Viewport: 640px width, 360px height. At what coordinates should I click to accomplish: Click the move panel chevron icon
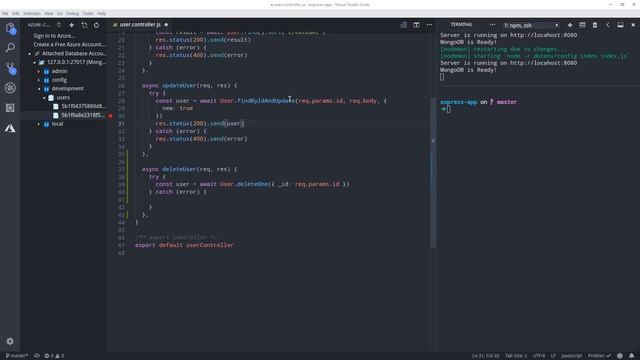click(608, 25)
